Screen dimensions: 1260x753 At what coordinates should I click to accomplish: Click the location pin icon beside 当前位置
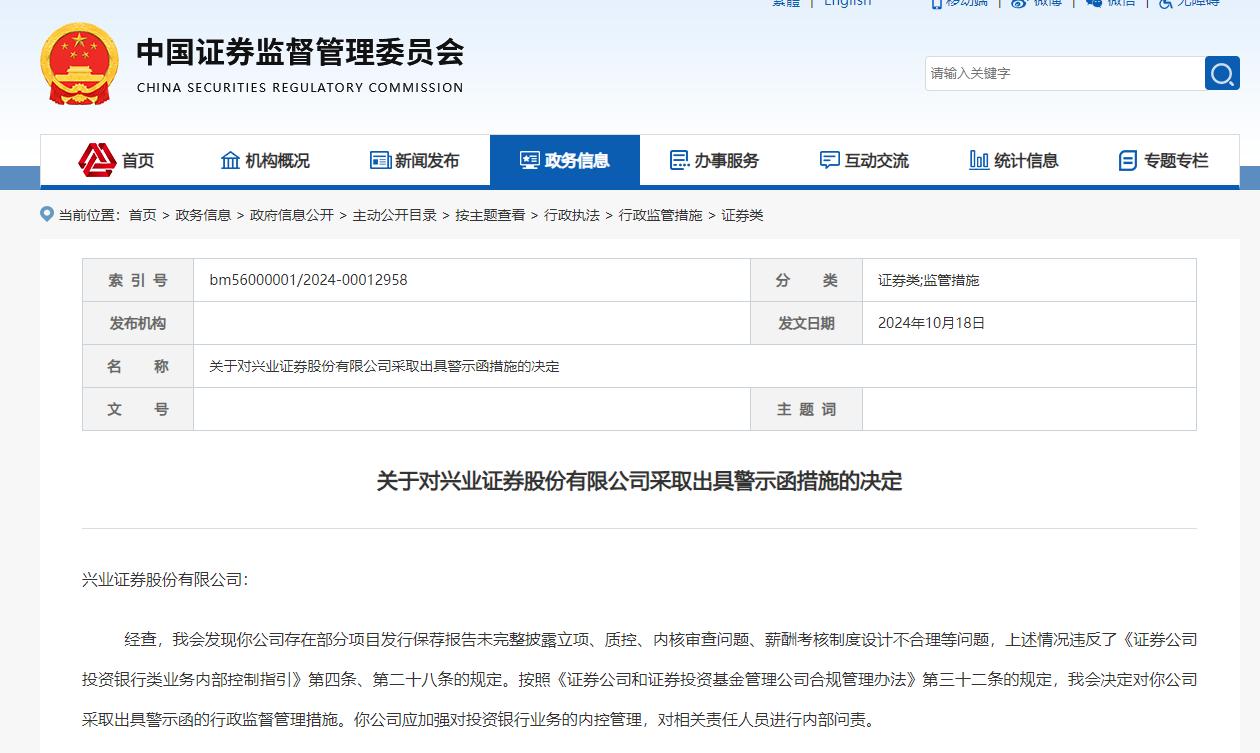47,214
